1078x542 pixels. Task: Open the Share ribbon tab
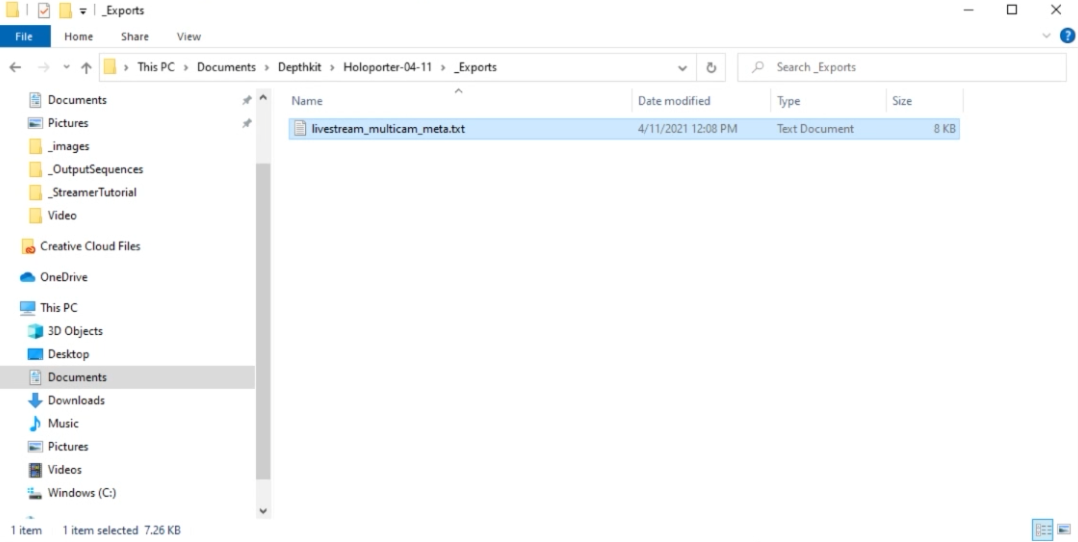[135, 36]
